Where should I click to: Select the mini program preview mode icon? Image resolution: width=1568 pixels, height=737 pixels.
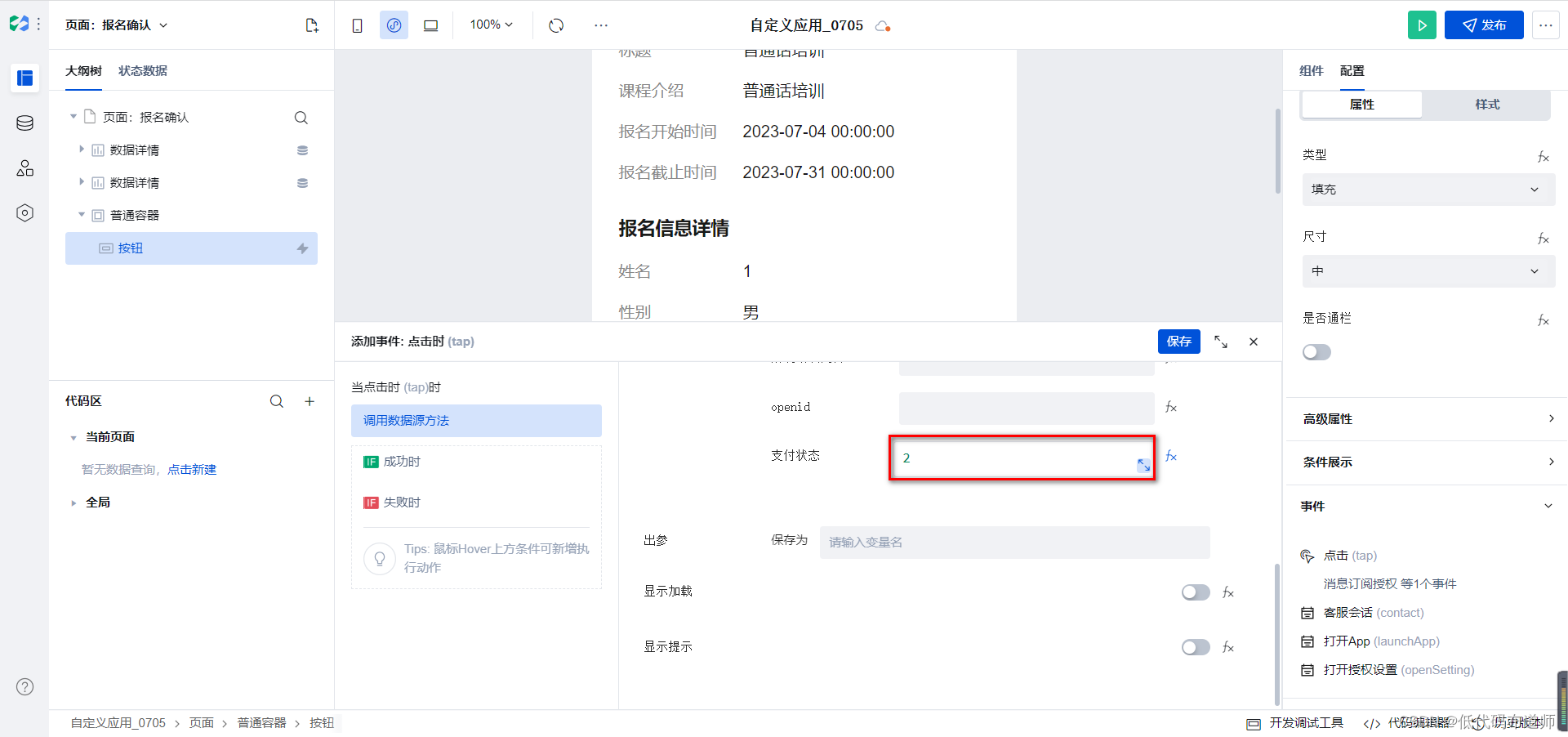[394, 25]
